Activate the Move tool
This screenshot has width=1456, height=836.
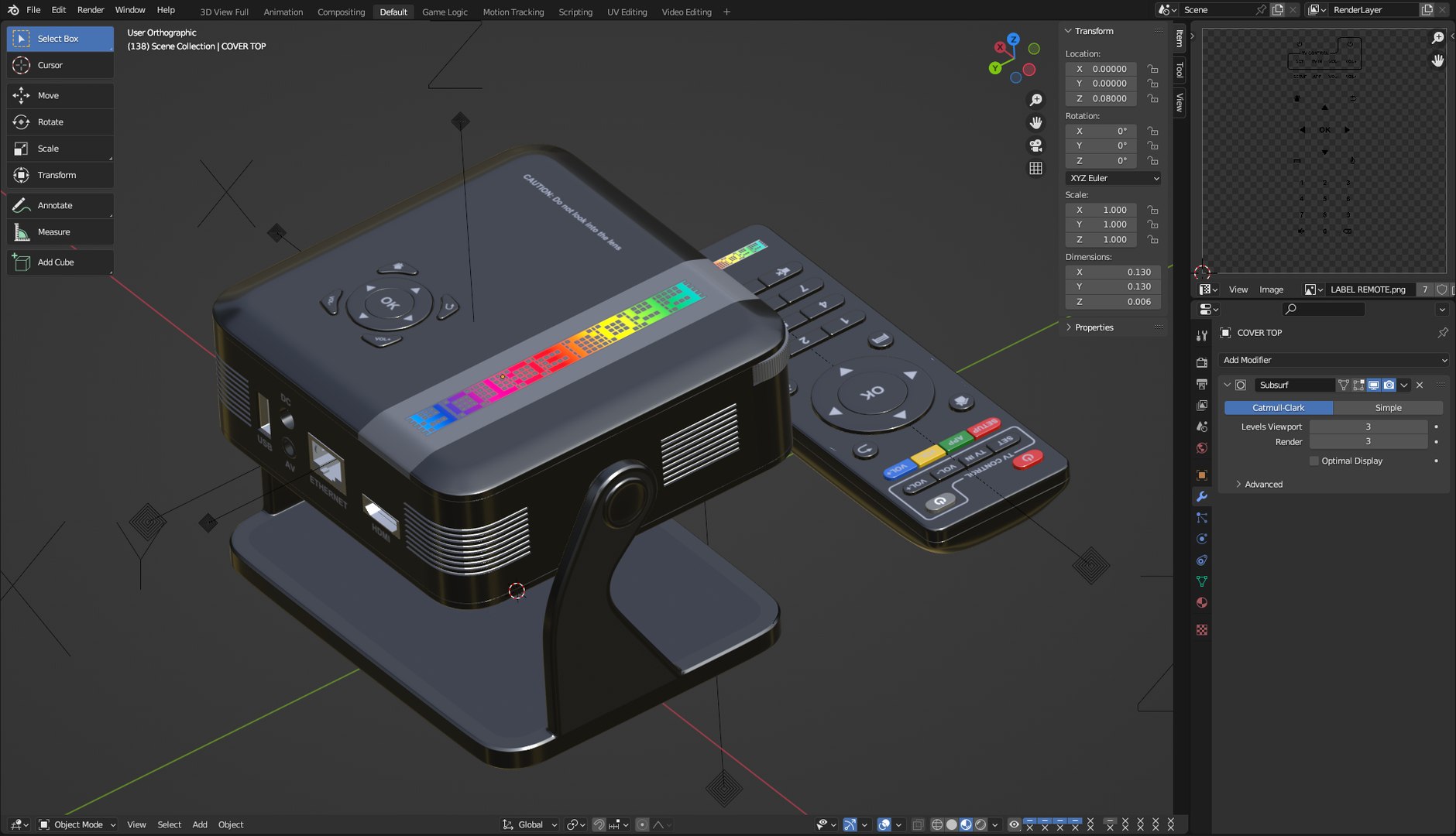tap(60, 95)
